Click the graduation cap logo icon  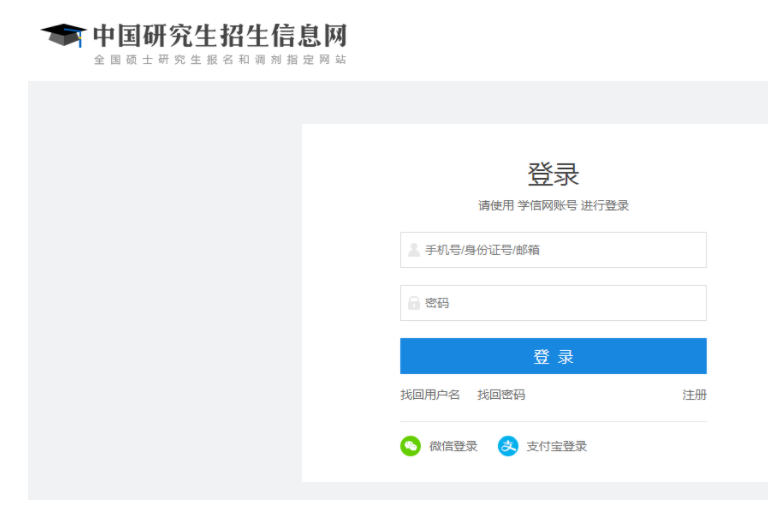point(64,35)
